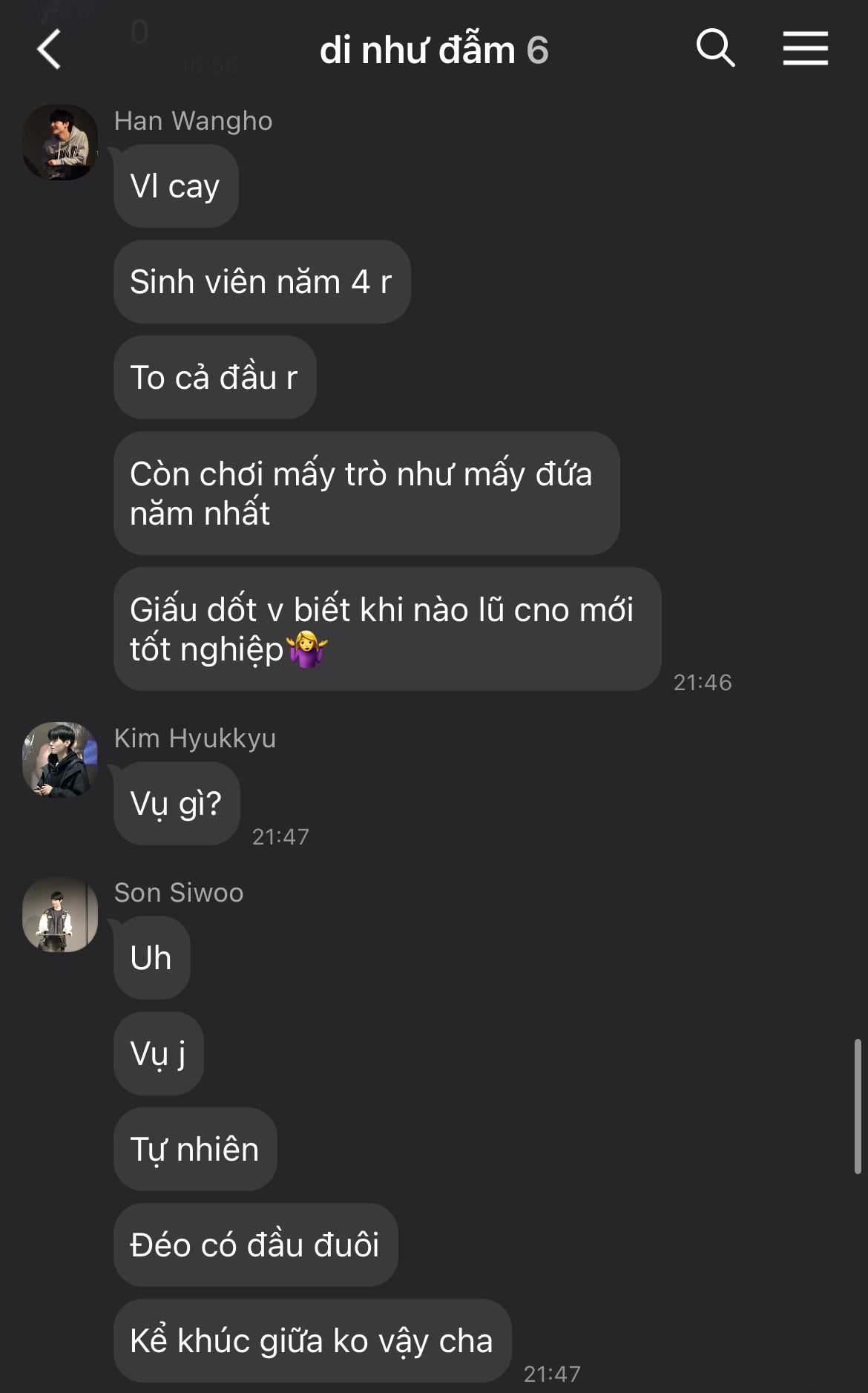
Task: Select the 'Tự nhiên' message bubble
Action: [x=195, y=1149]
